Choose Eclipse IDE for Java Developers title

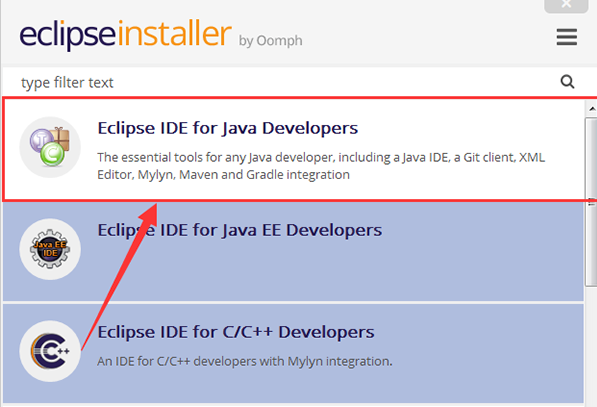pyautogui.click(x=228, y=128)
